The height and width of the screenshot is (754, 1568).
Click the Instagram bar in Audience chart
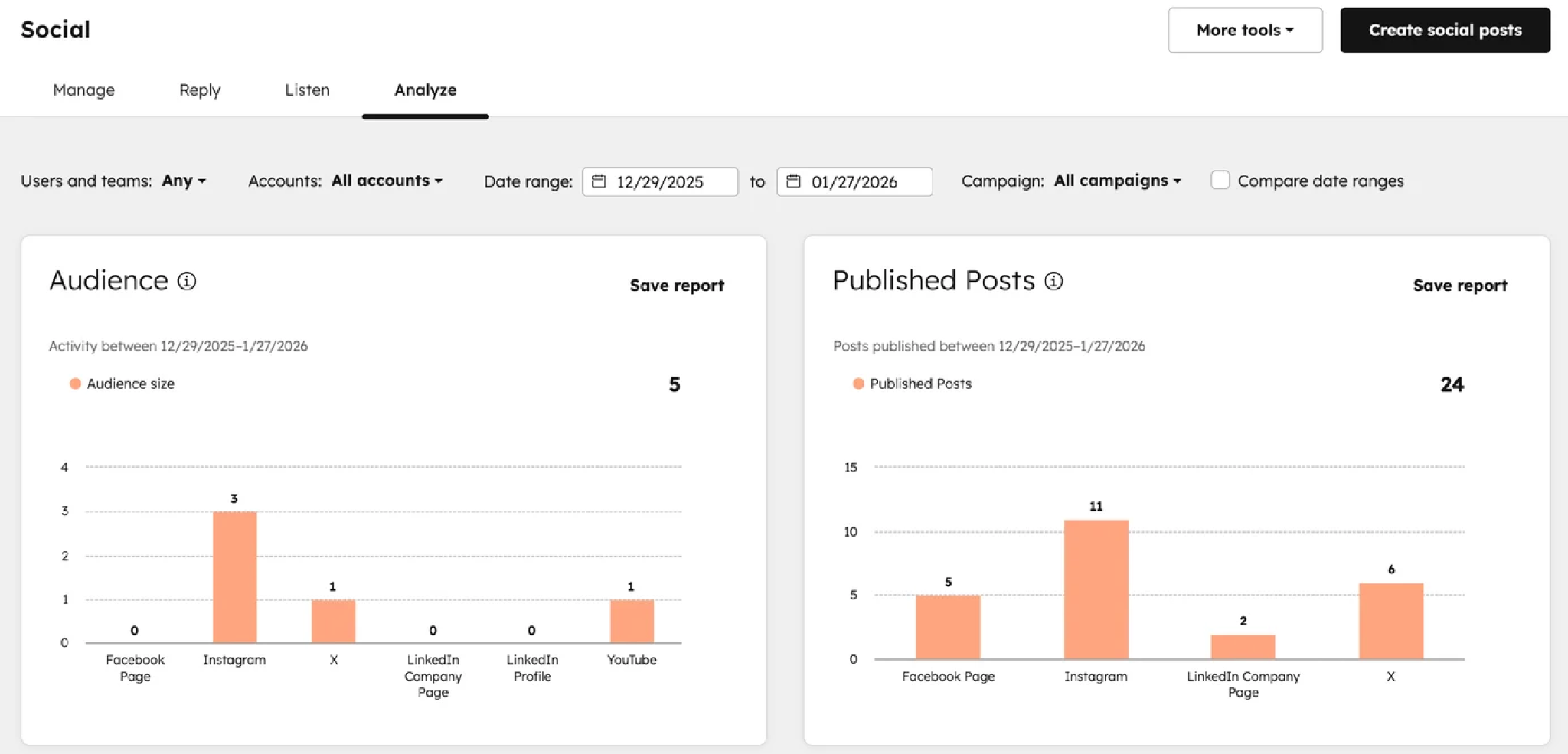click(234, 576)
